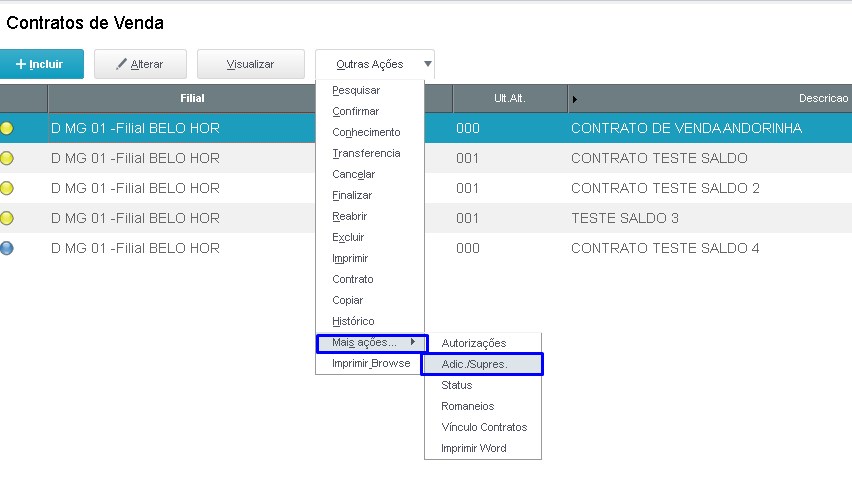Select Imprimir Word submenu entry
The width and height of the screenshot is (852, 497).
(473, 448)
